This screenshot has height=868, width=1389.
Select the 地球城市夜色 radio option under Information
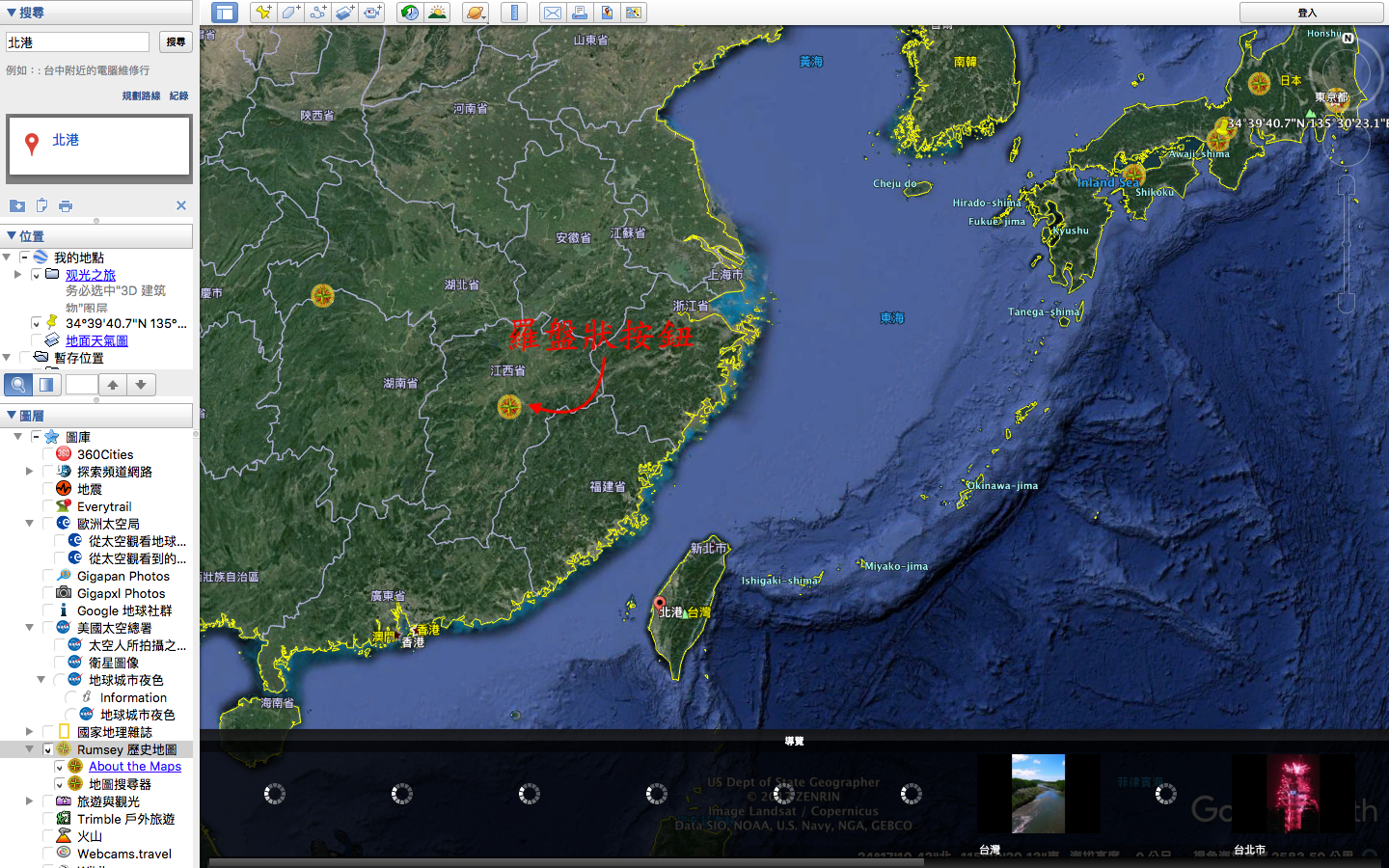[71, 715]
